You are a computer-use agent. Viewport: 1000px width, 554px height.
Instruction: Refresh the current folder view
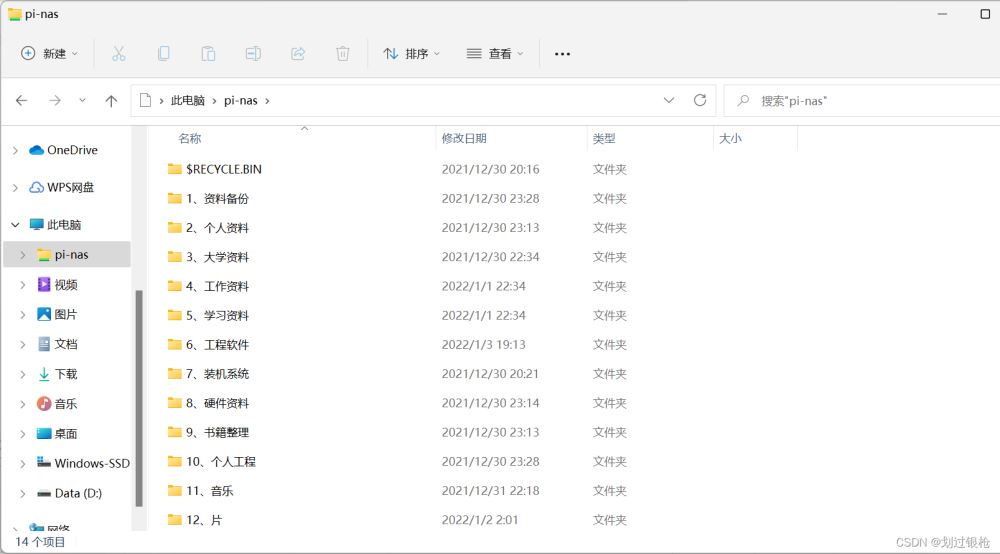[700, 100]
